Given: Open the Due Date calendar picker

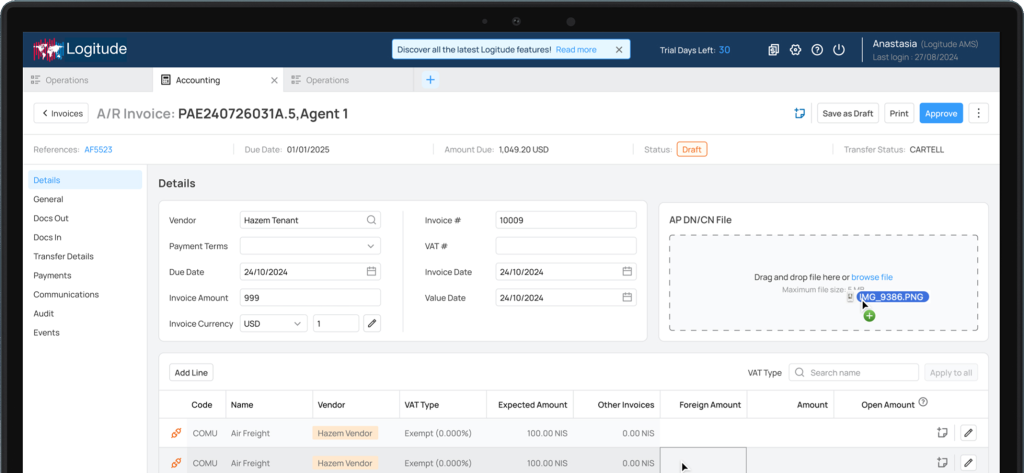Looking at the screenshot, I should pyautogui.click(x=371, y=272).
